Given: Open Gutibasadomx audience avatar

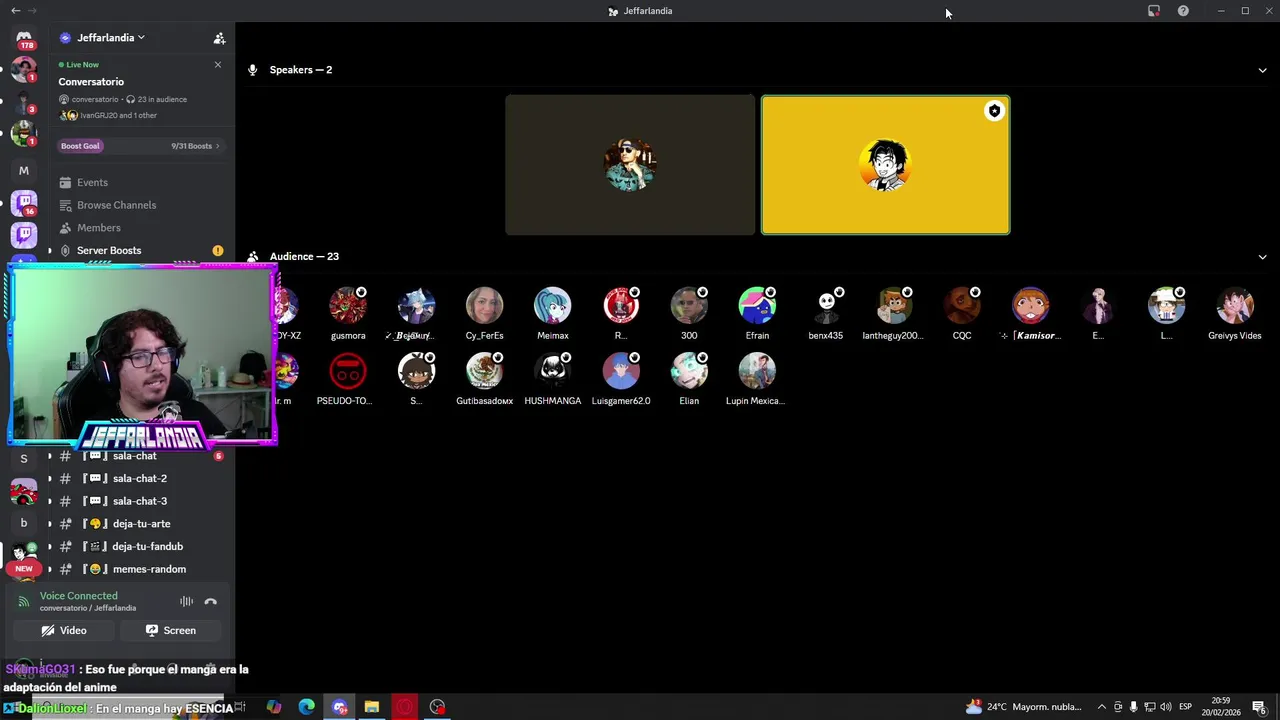Looking at the screenshot, I should coord(484,371).
